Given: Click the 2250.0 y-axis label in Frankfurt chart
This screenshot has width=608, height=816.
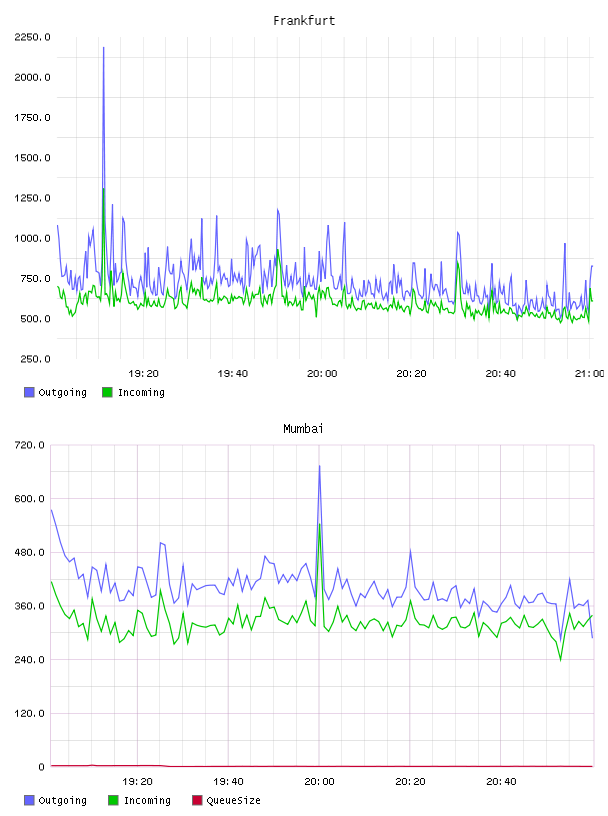Looking at the screenshot, I should click(x=32, y=37).
